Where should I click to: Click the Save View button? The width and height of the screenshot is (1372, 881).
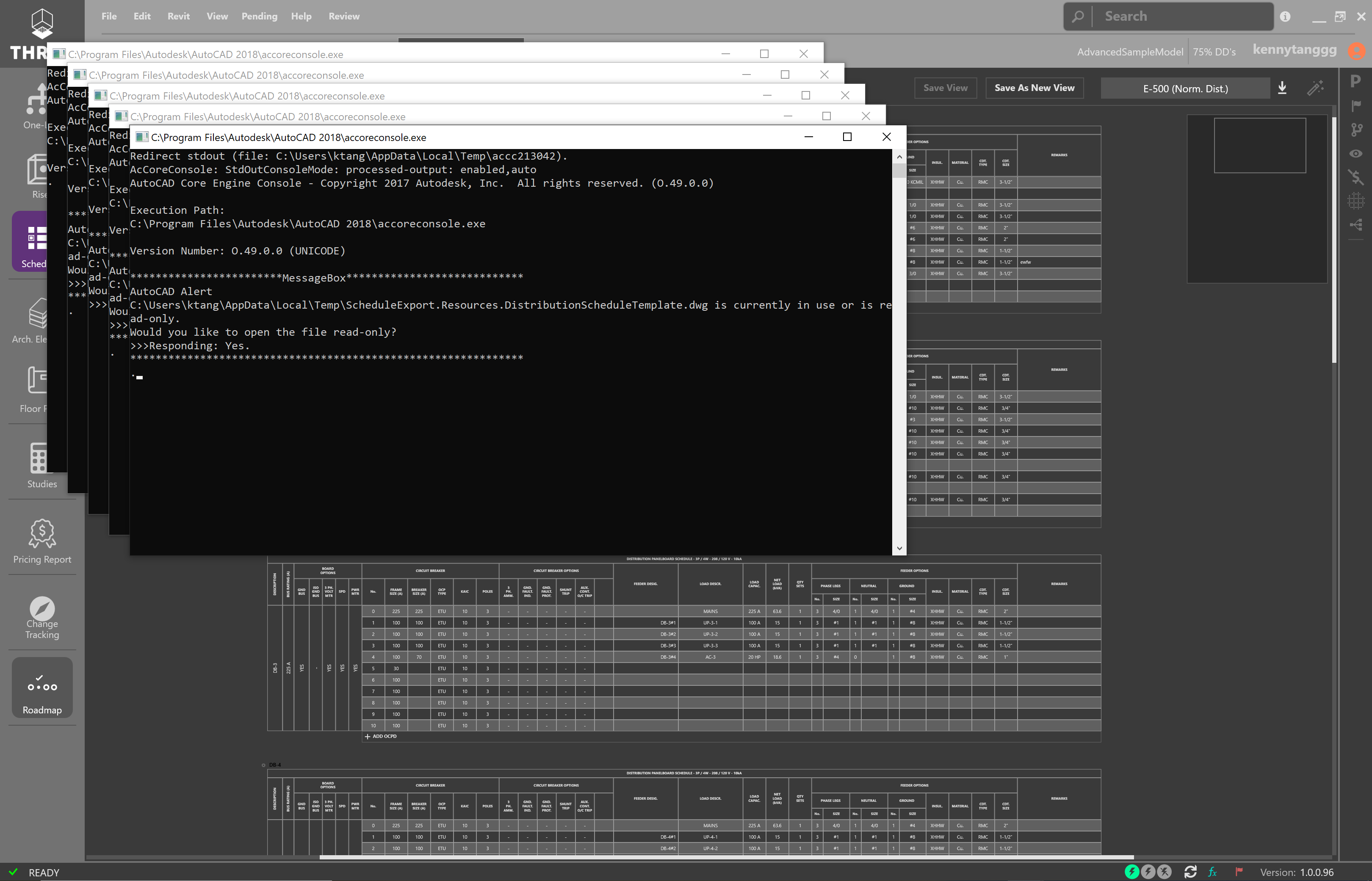pos(945,88)
